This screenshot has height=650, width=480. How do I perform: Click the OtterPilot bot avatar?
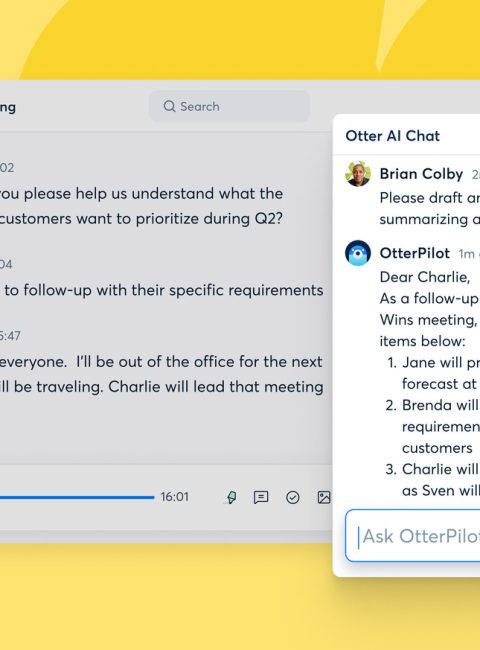point(358,252)
